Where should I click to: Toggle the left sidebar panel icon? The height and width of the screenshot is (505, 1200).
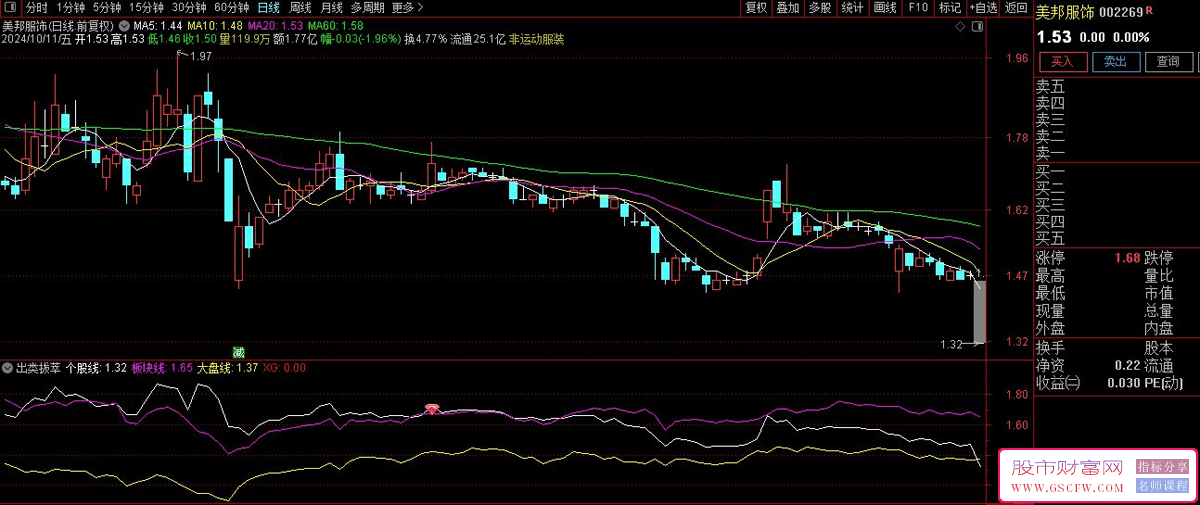[x=12, y=7]
